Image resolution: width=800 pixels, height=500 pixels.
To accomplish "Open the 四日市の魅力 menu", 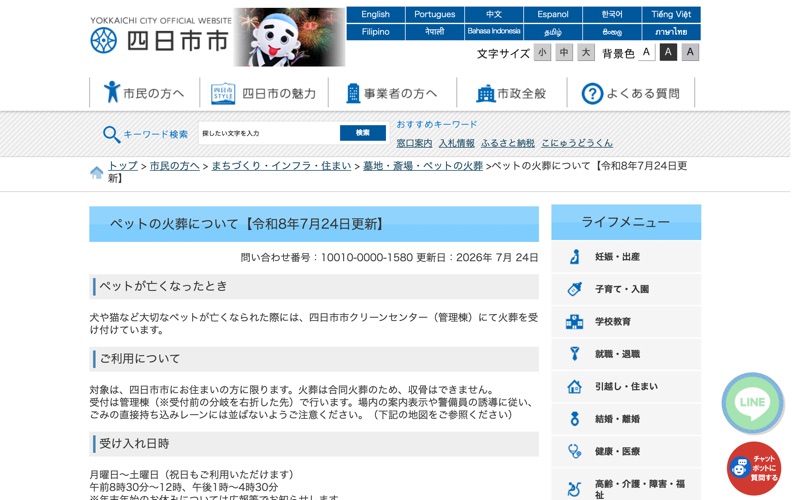I will 264,93.
